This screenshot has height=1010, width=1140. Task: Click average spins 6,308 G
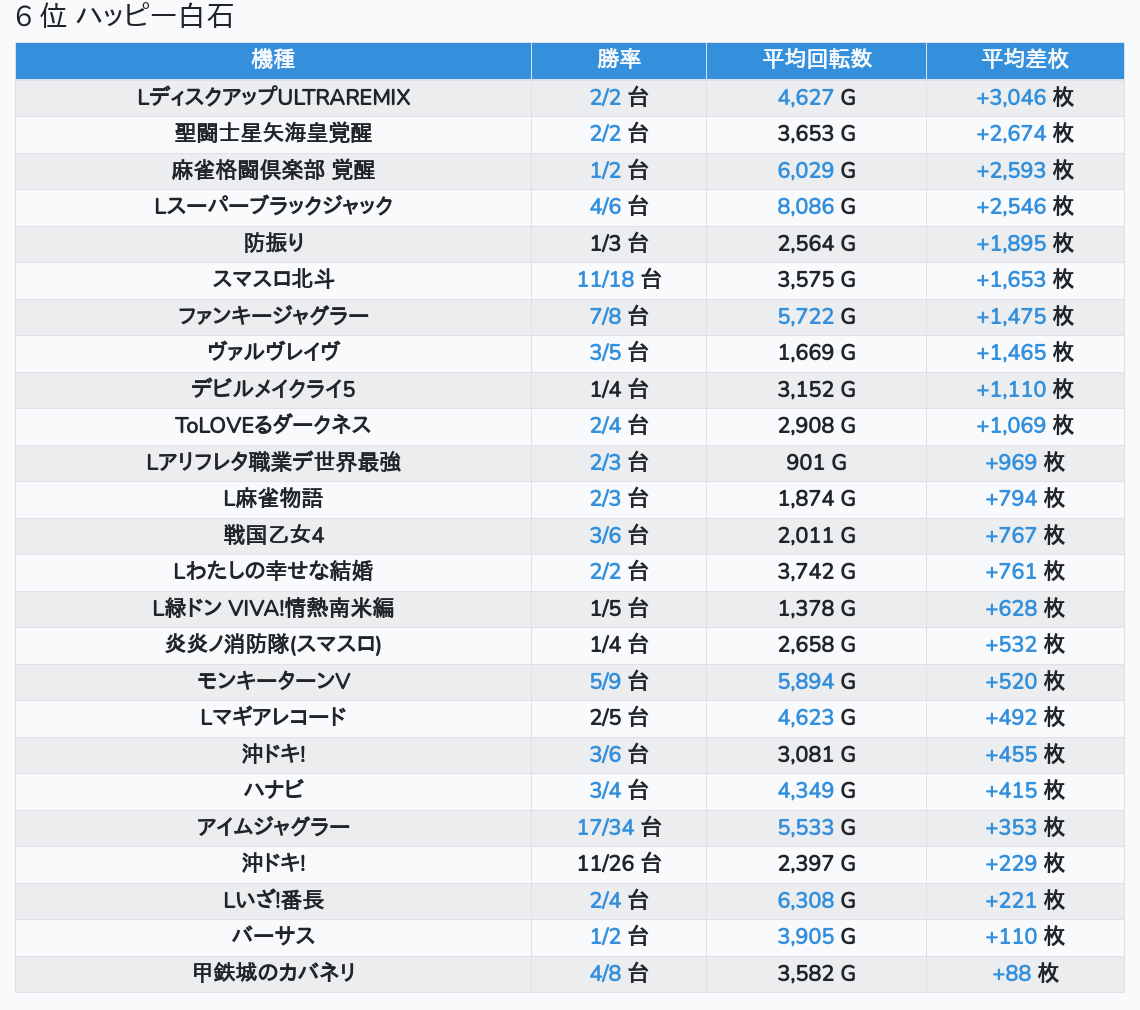pyautogui.click(x=816, y=900)
